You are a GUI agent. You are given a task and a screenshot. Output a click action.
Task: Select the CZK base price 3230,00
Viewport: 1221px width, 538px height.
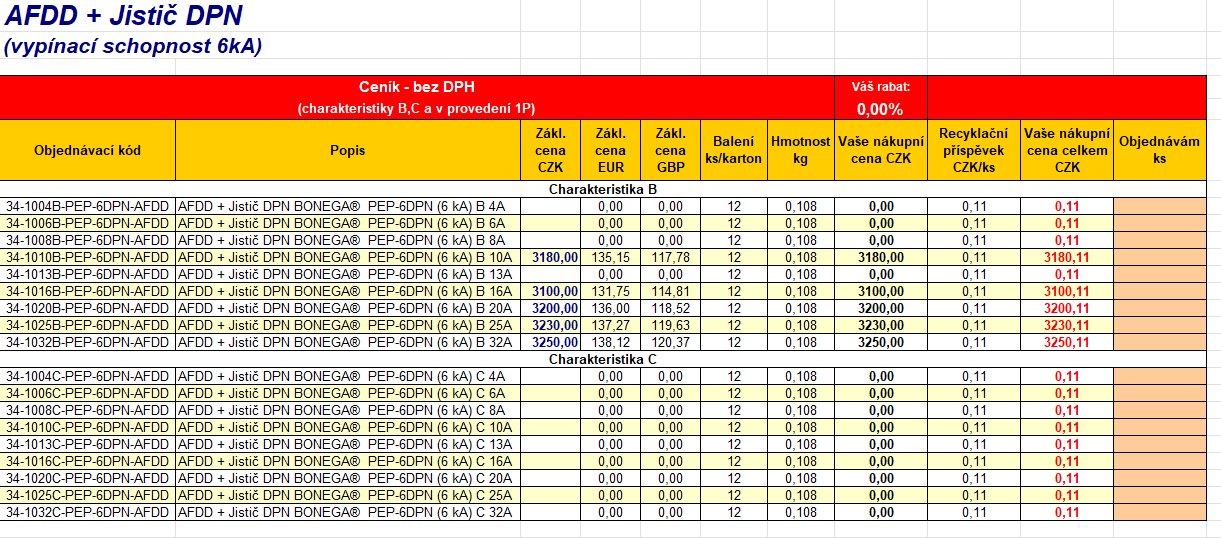pos(550,325)
